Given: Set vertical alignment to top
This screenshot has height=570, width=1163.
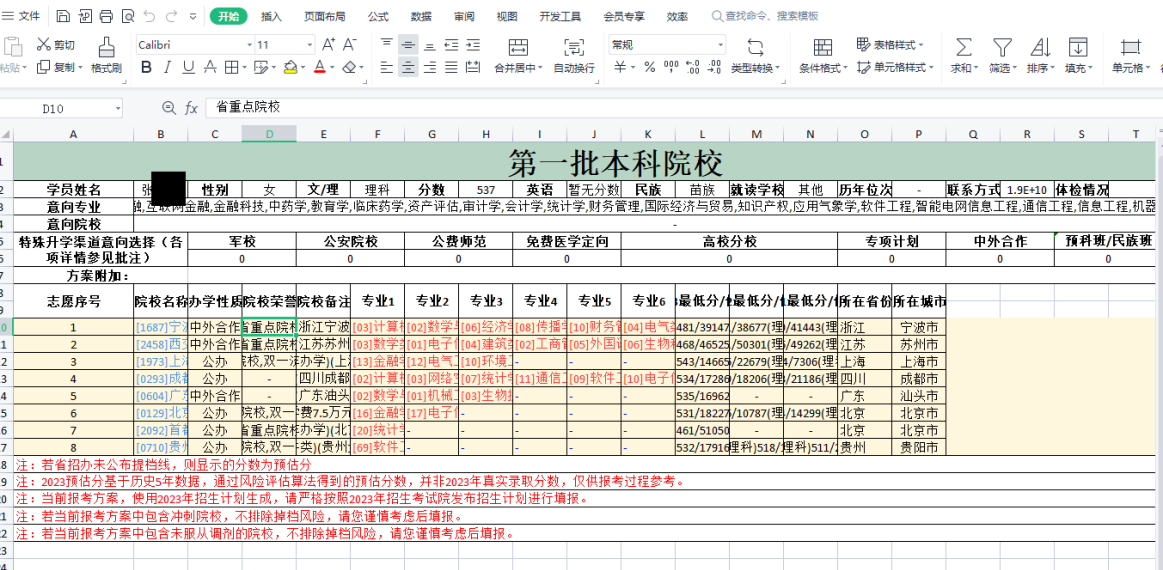Looking at the screenshot, I should [x=386, y=45].
